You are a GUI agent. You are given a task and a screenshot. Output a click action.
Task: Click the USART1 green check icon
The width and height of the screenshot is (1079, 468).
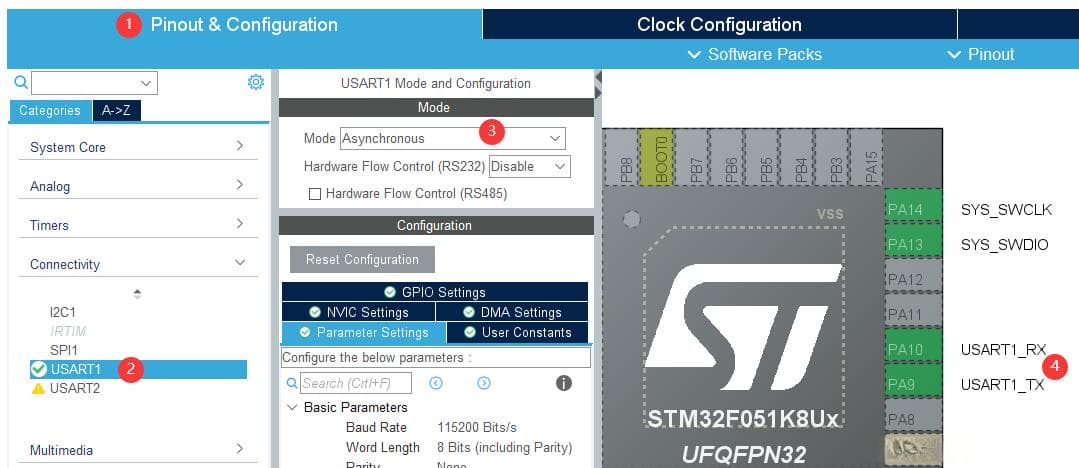[x=39, y=370]
